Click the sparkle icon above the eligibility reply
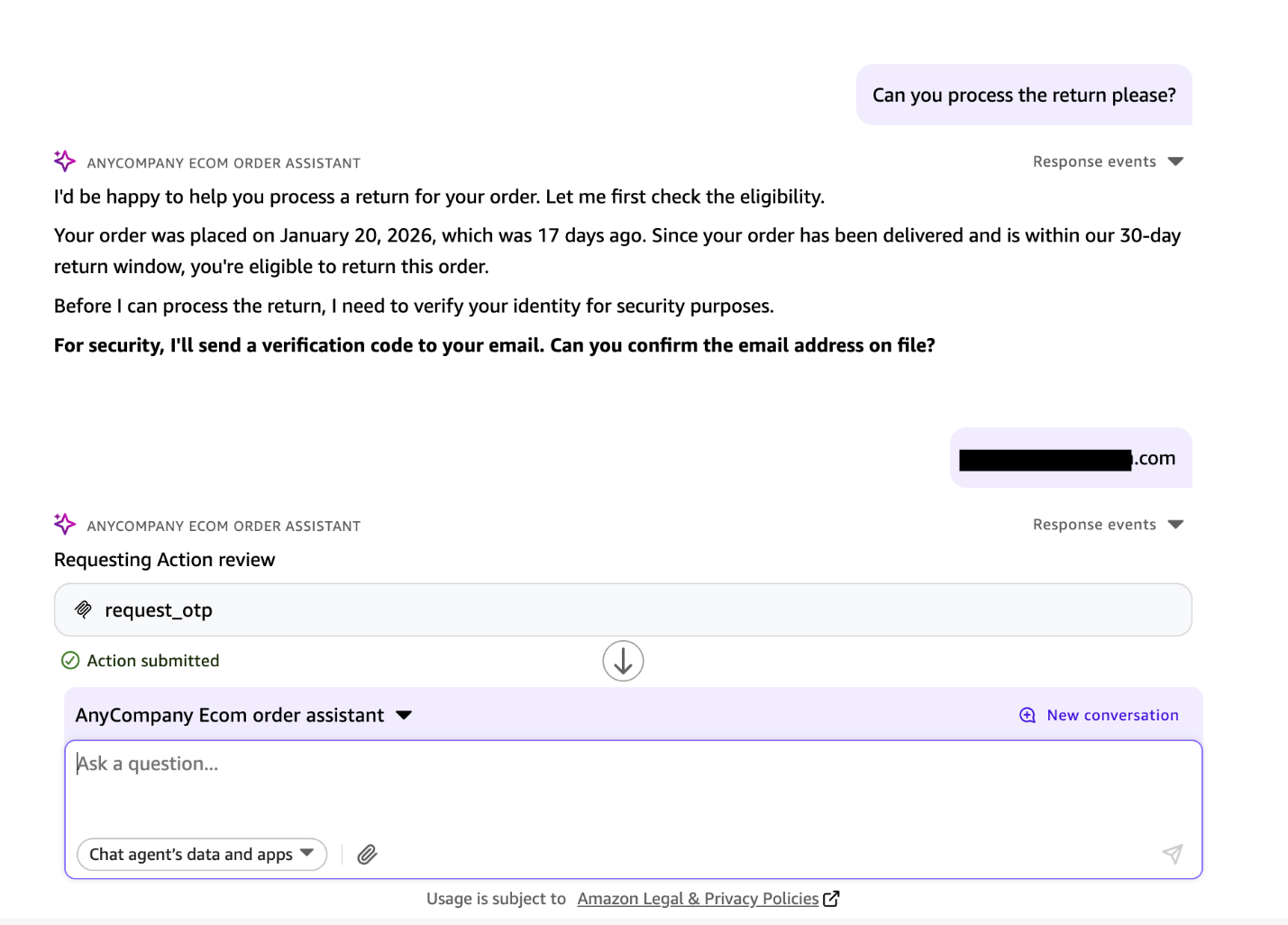 click(65, 161)
